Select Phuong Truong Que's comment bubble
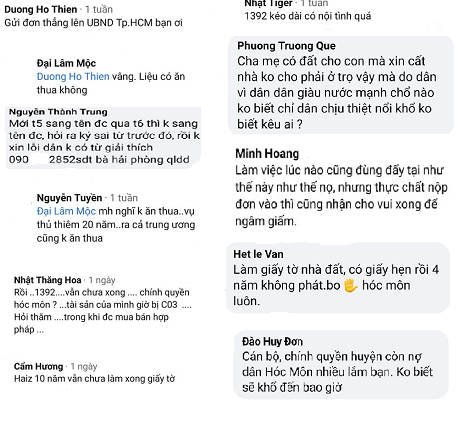This screenshot has width=465, height=421. click(341, 85)
